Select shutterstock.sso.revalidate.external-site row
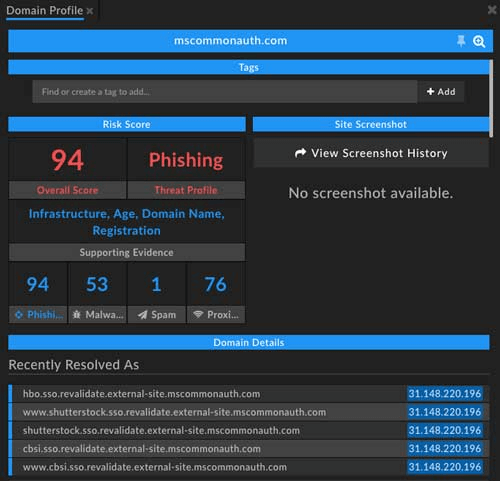This screenshot has height=481, width=500. [x=249, y=430]
